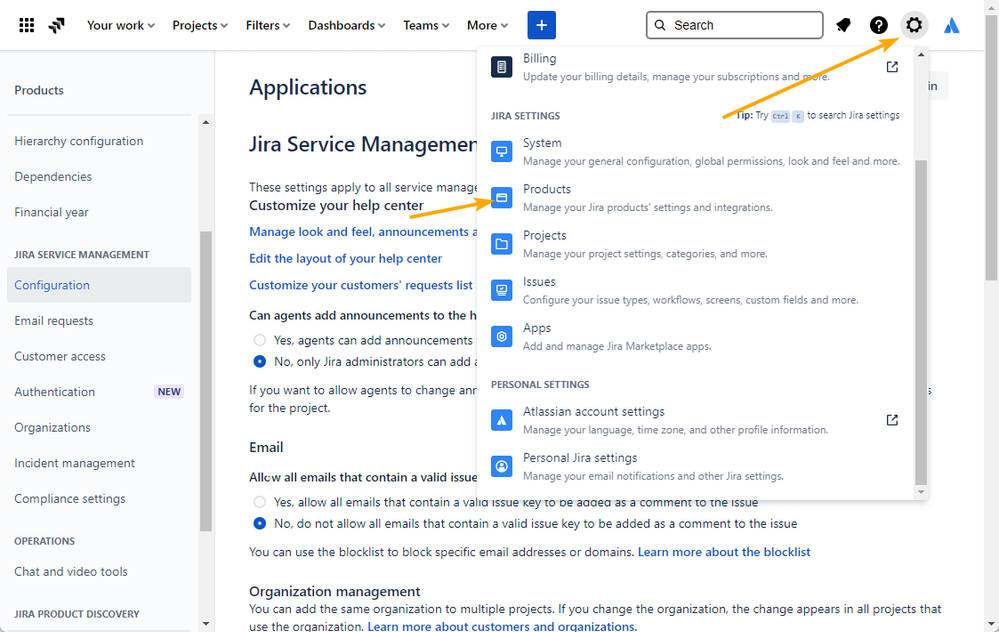Viewport: 999px width, 632px height.
Task: Click settings menu scroll down arrow
Action: [x=921, y=492]
